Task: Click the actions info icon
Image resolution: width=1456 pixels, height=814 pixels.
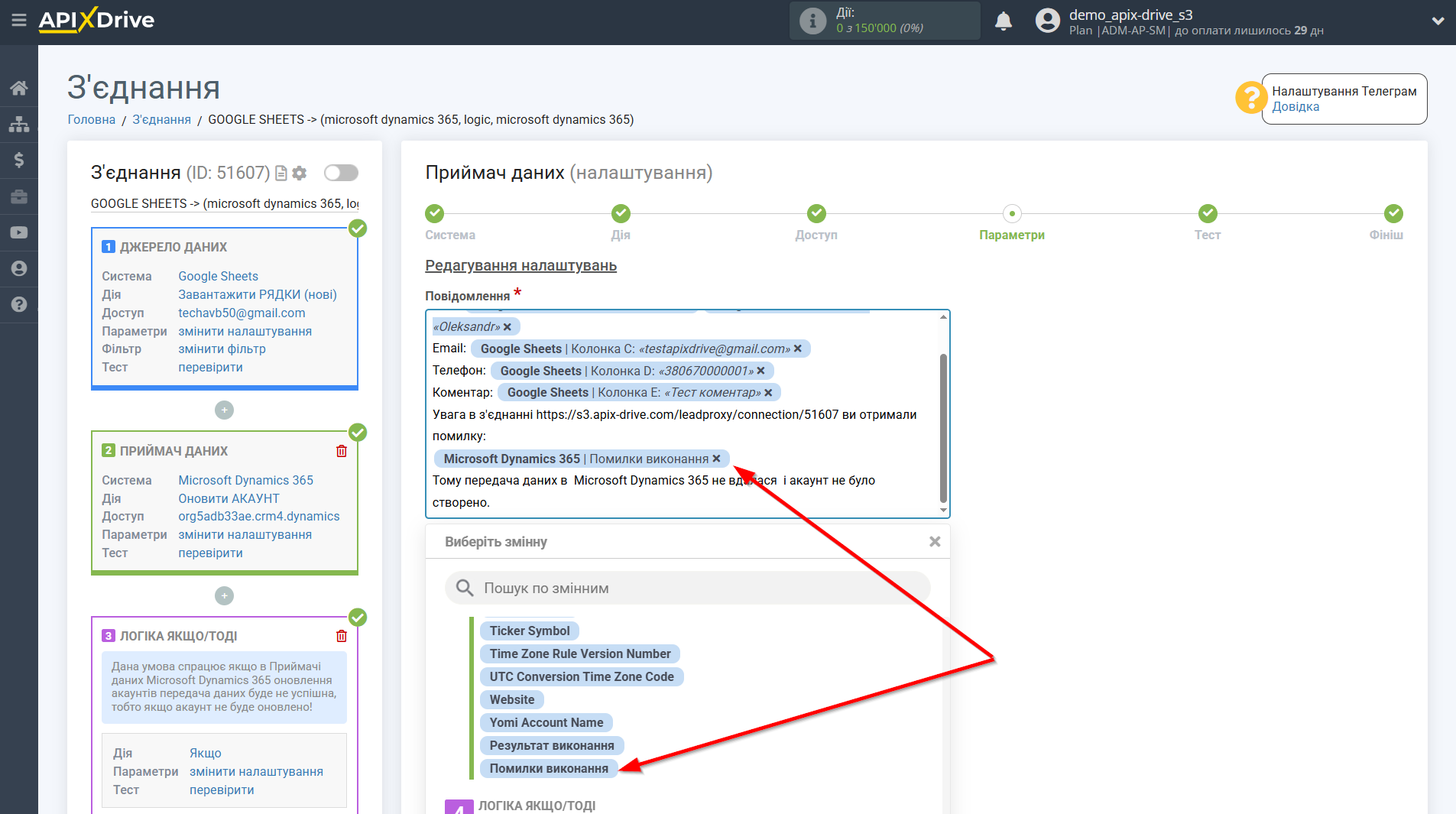Action: pos(812,21)
